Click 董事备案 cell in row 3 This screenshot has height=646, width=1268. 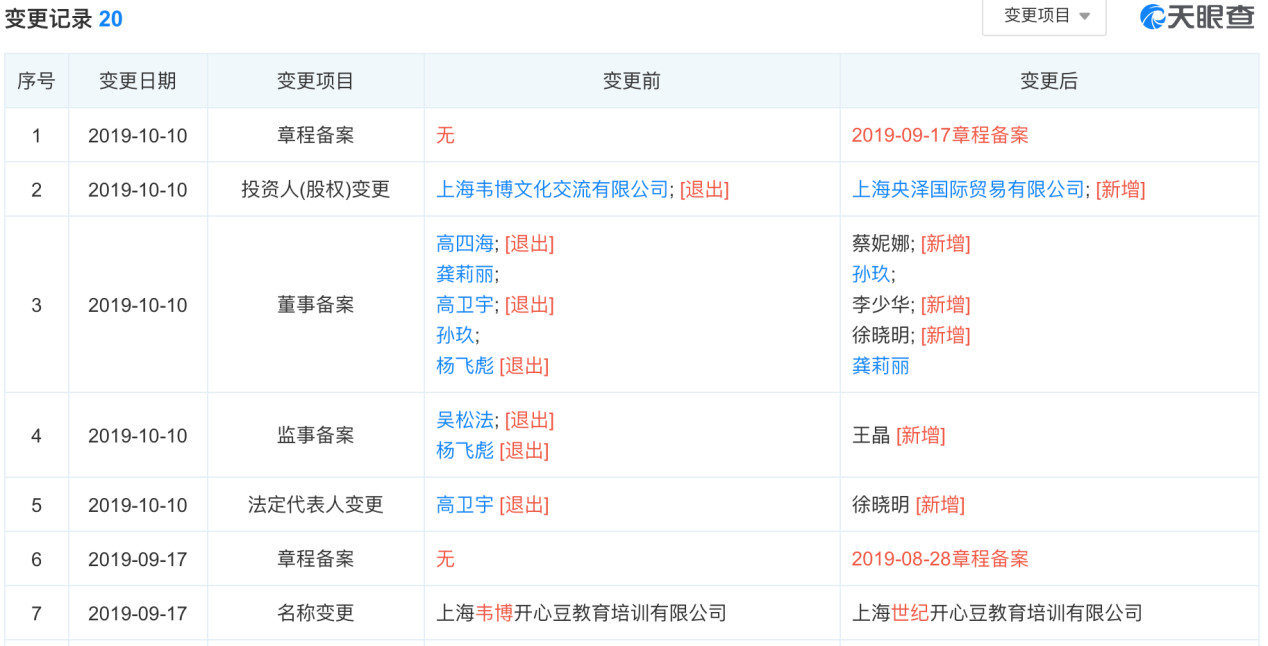coord(316,305)
